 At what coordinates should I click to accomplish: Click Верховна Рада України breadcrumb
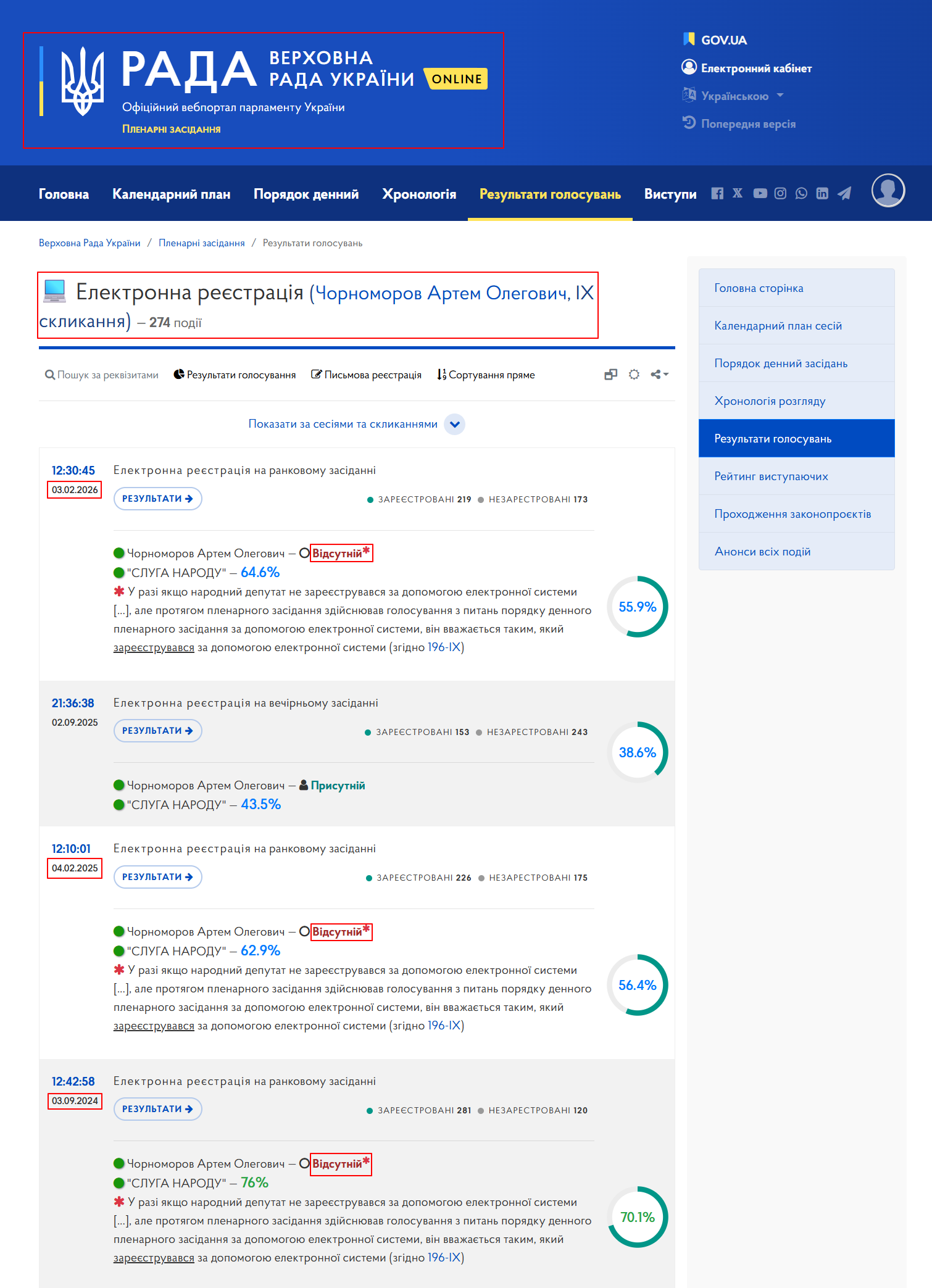click(89, 243)
